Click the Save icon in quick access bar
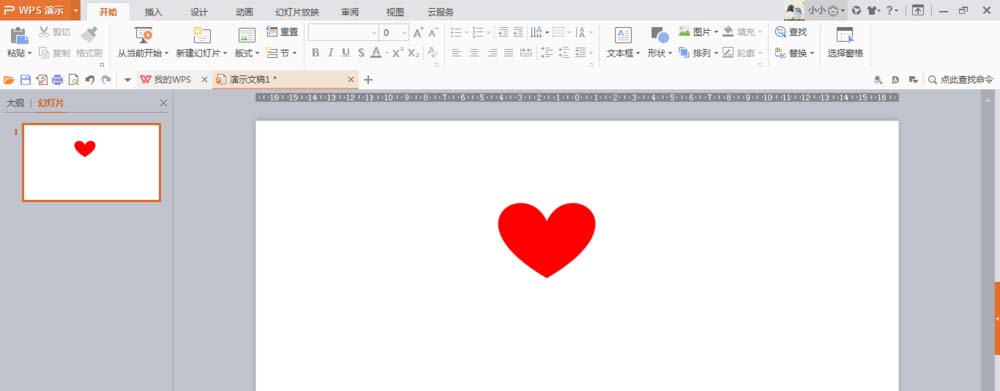This screenshot has height=391, width=1000. pyautogui.click(x=26, y=80)
